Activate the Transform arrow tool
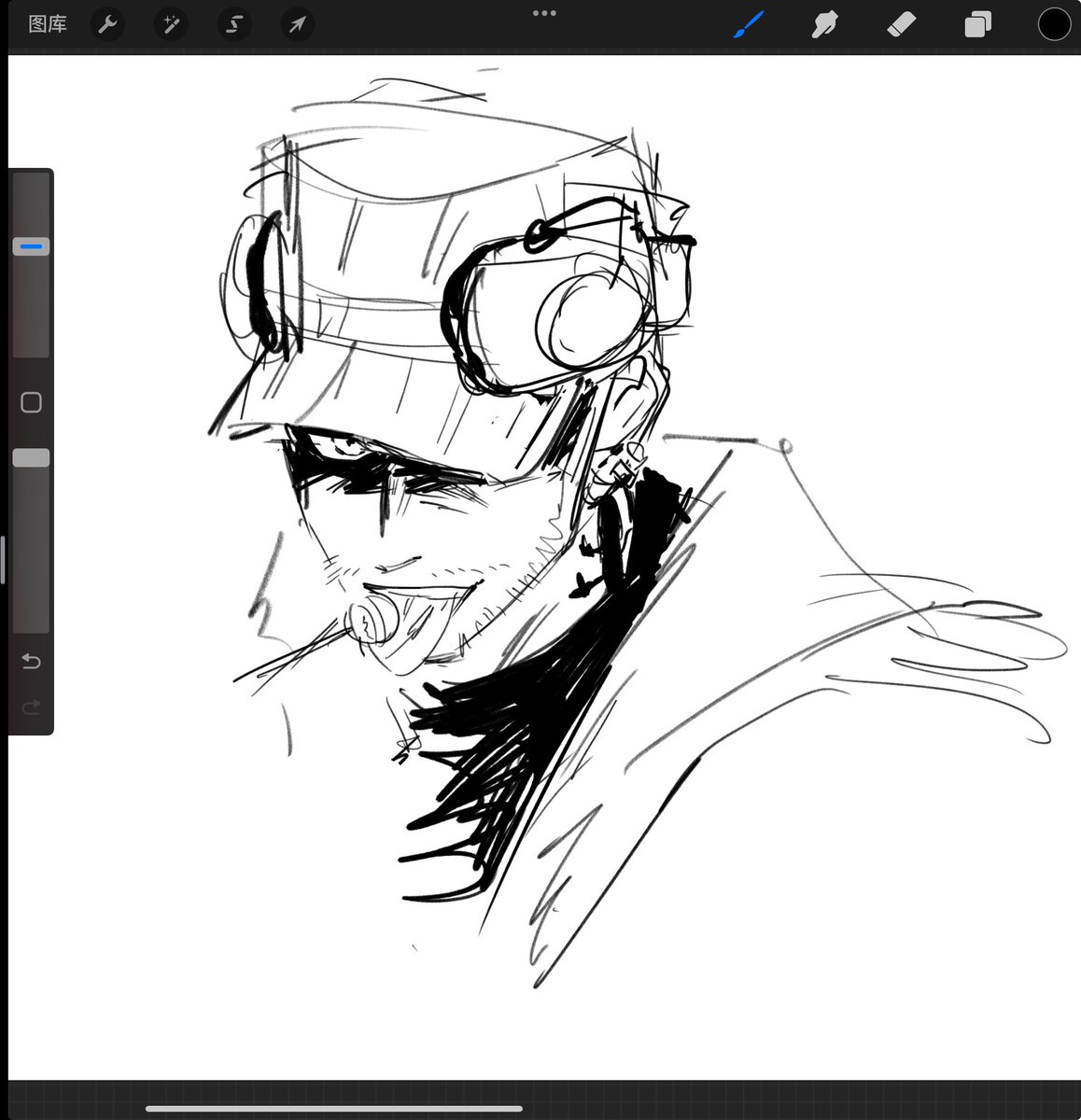 coord(297,24)
